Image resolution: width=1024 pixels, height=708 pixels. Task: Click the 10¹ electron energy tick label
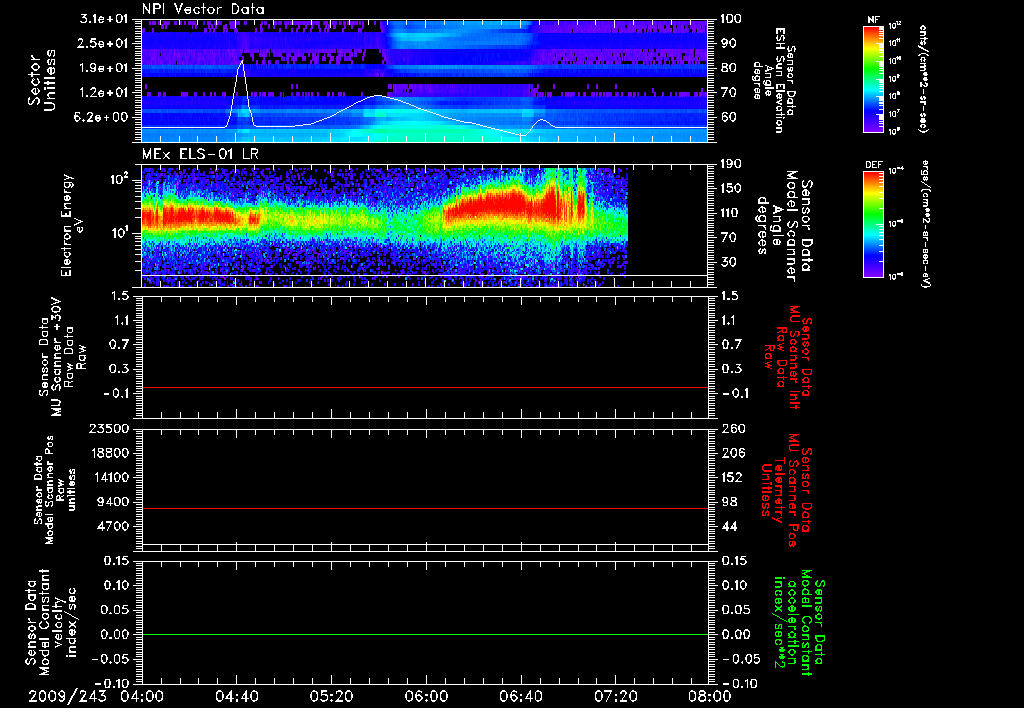coord(119,233)
